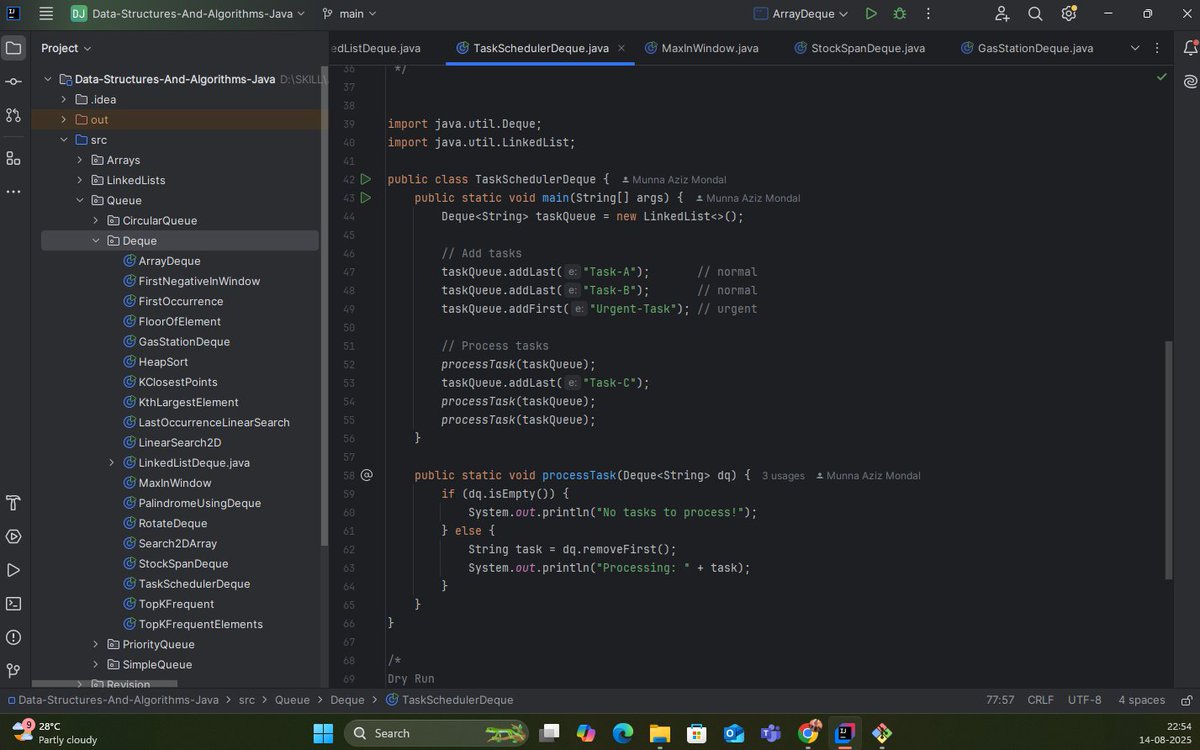
Task: Click the gutter annotation icon beside processTask
Action: tap(366, 475)
